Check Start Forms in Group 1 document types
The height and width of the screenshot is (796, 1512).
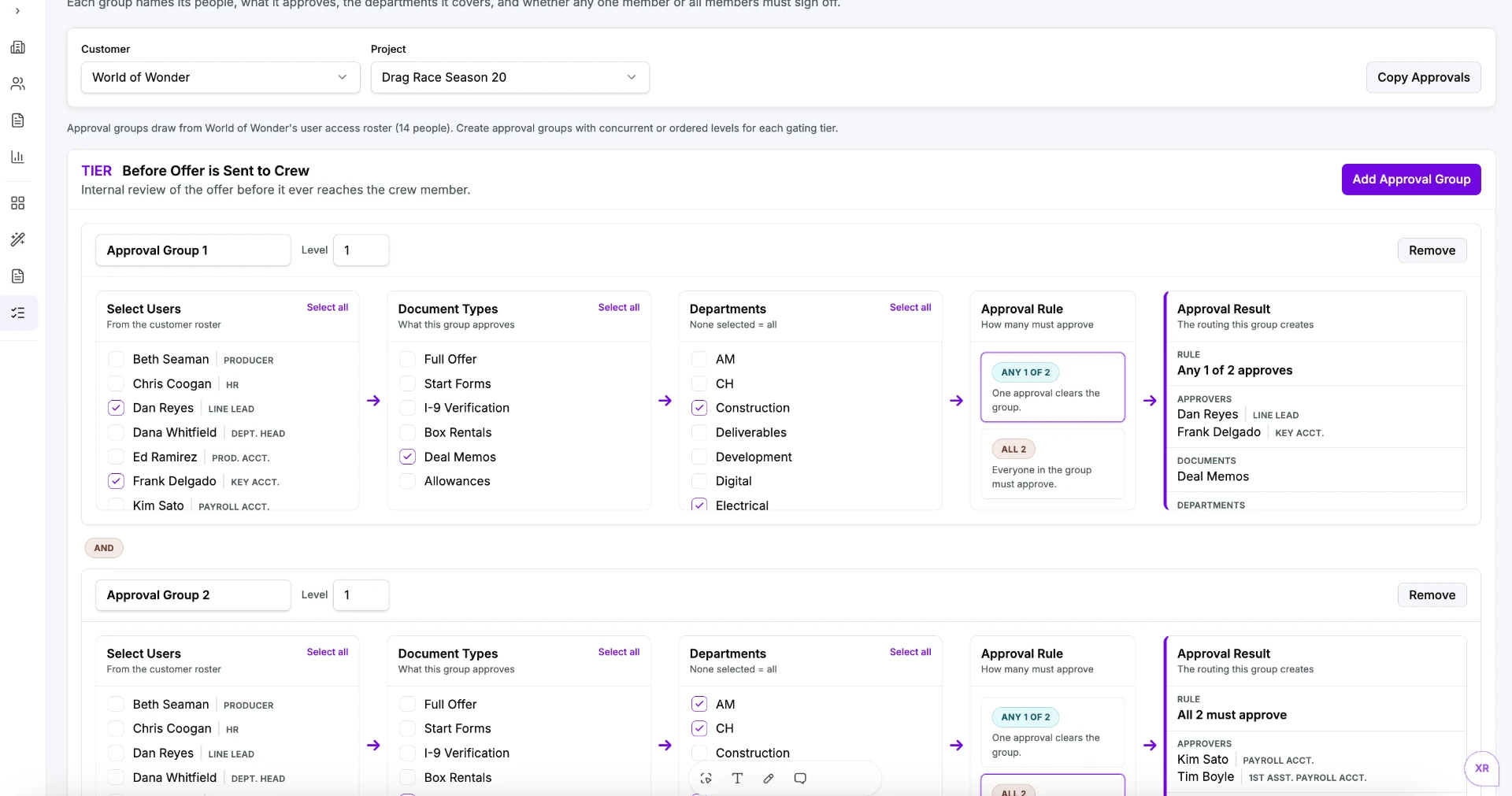coord(407,383)
